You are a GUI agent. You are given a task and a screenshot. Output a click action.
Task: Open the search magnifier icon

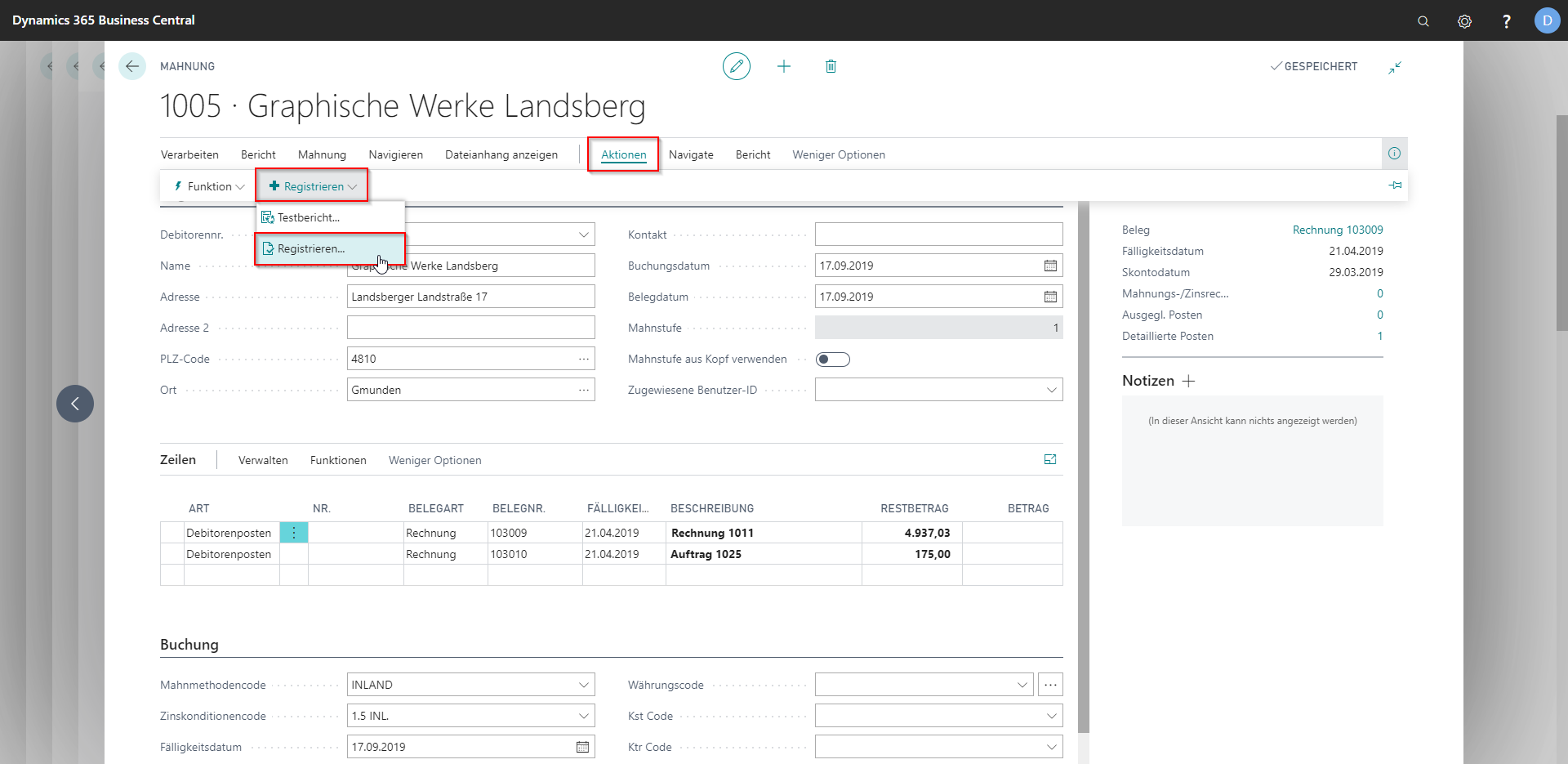(1423, 21)
